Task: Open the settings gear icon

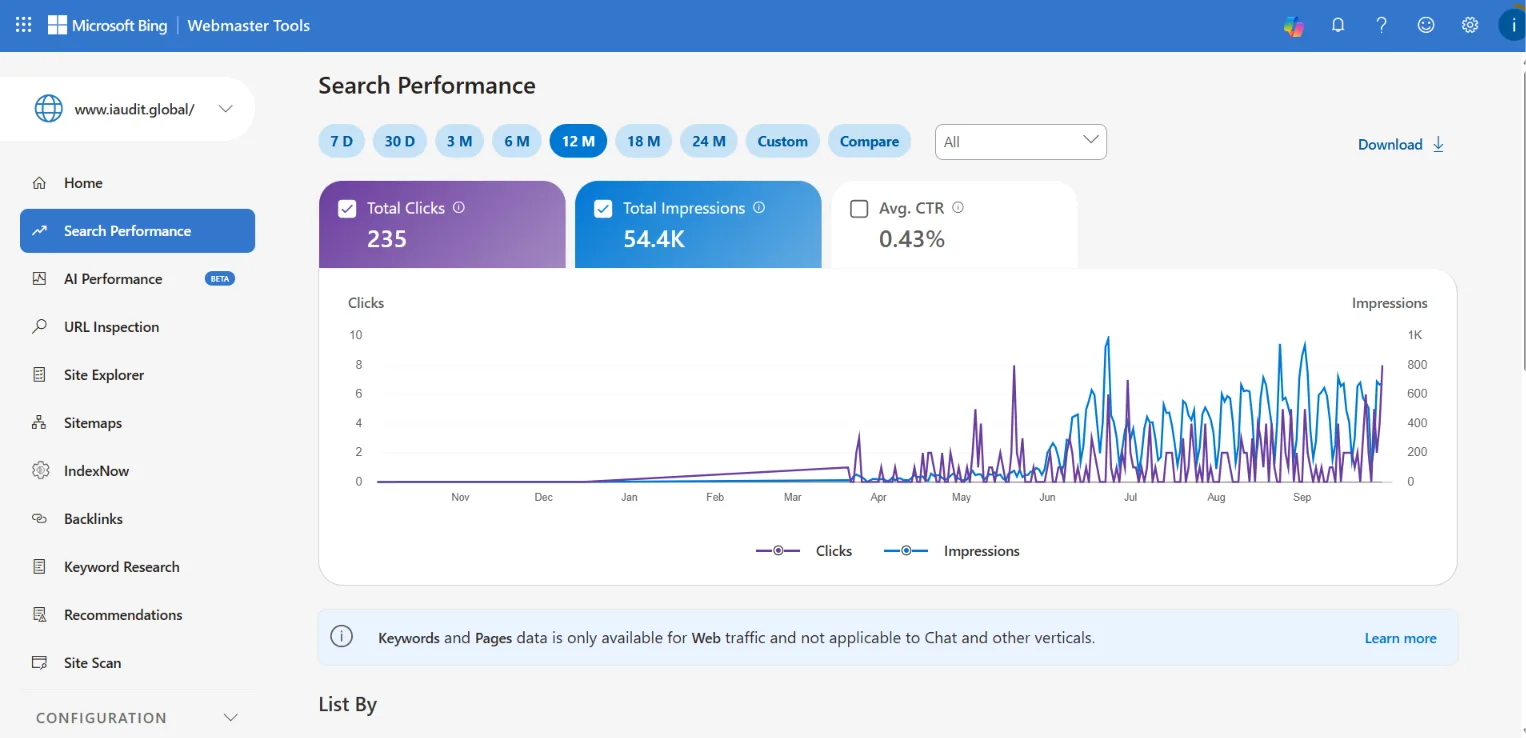Action: tap(1470, 25)
